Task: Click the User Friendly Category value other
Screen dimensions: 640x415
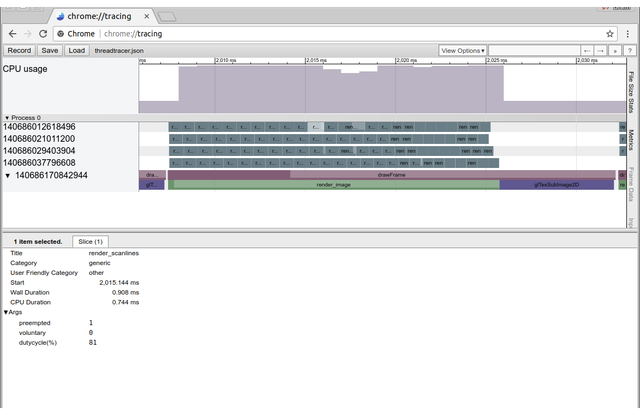Action: click(96, 273)
